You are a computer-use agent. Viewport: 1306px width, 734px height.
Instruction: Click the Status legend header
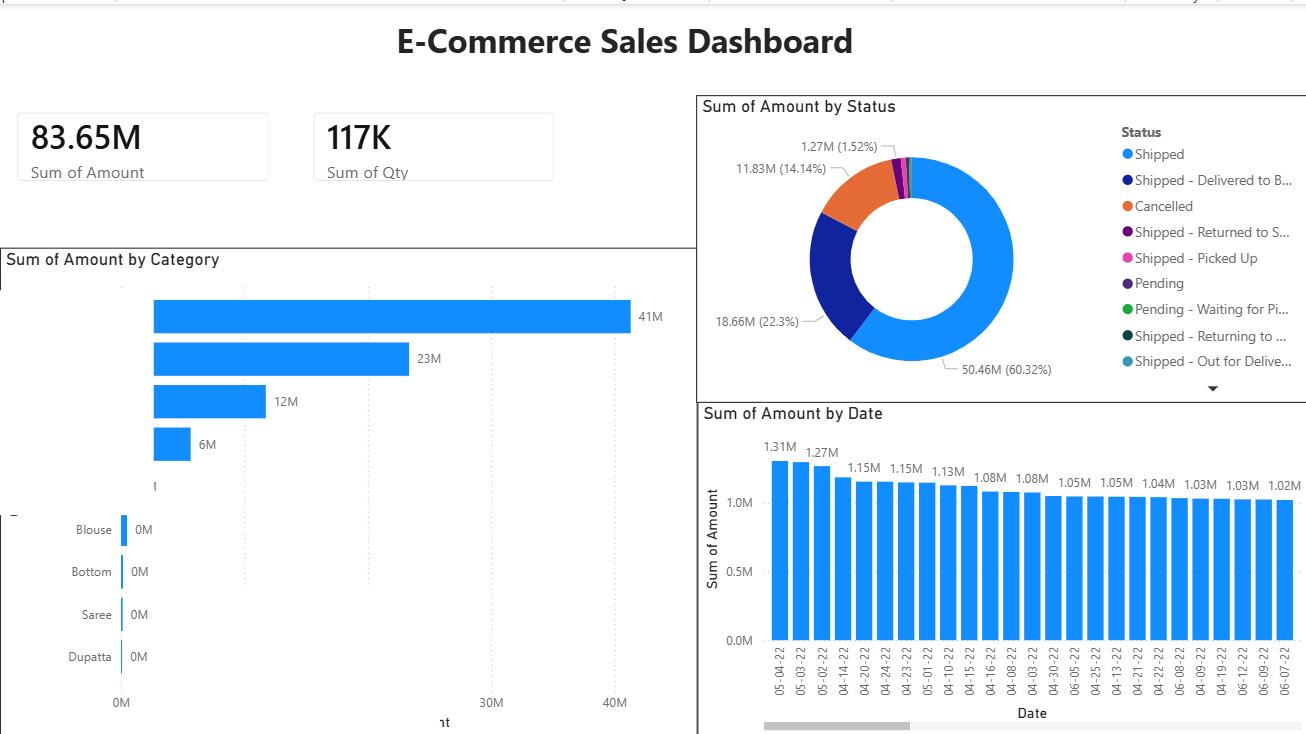coord(1141,132)
